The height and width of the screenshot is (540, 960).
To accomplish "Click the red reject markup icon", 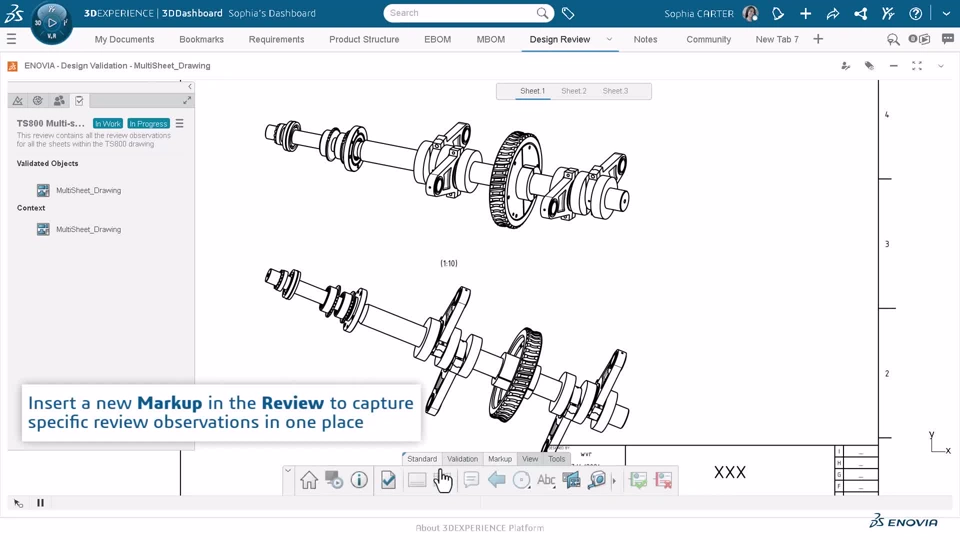I will [x=664, y=480].
